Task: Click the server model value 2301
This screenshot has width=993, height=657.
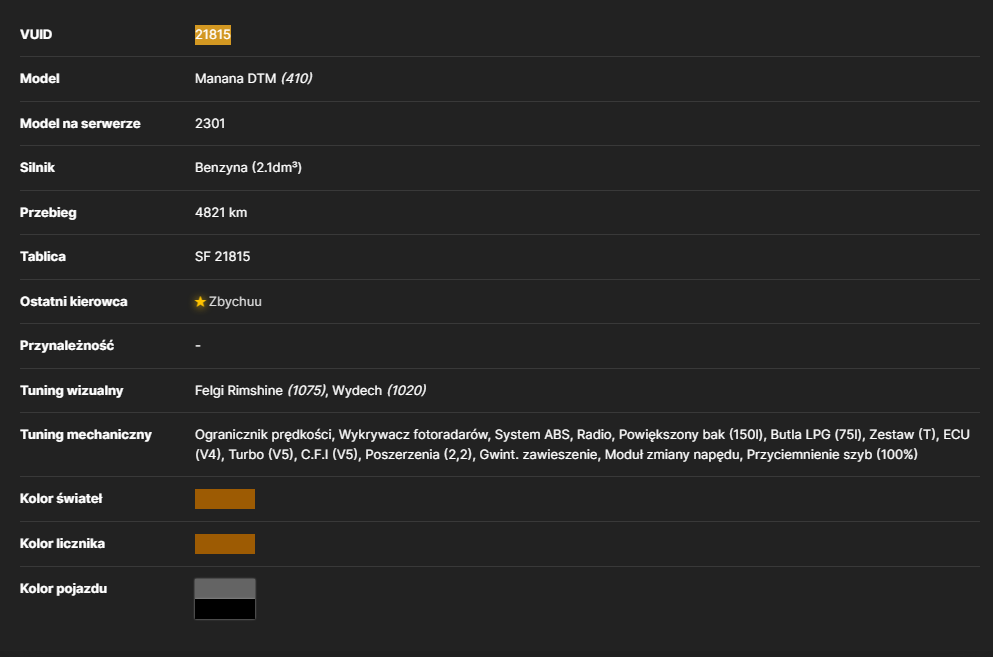Action: (x=210, y=124)
